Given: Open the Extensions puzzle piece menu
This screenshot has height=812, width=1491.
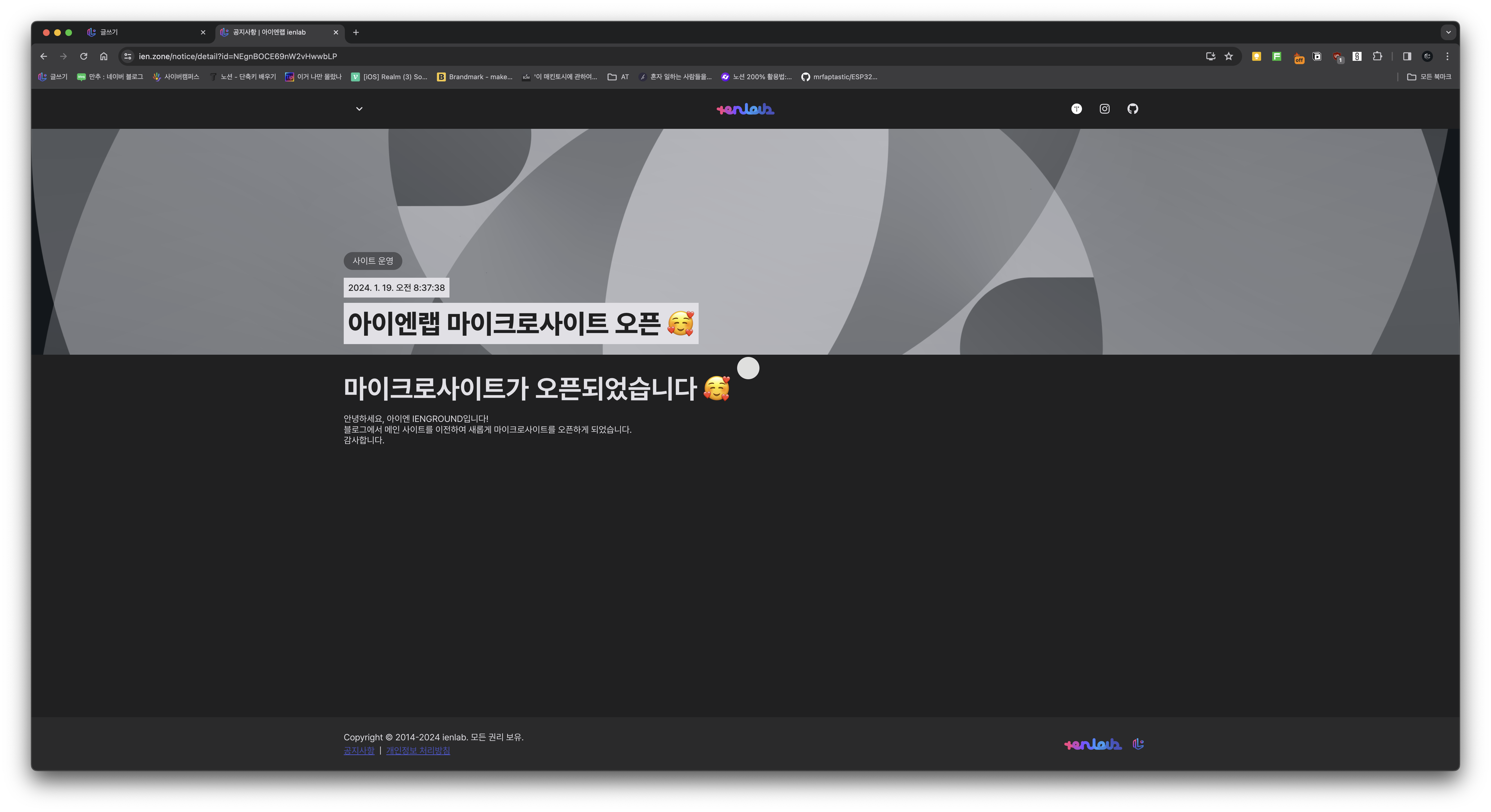Looking at the screenshot, I should click(x=1377, y=56).
